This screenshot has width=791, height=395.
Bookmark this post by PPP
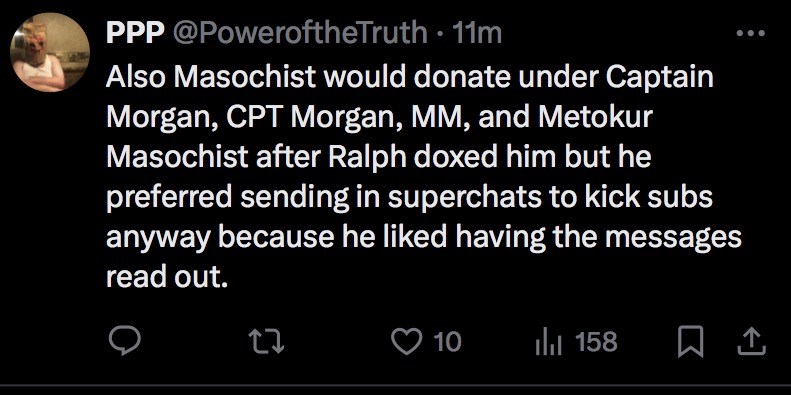[691, 342]
